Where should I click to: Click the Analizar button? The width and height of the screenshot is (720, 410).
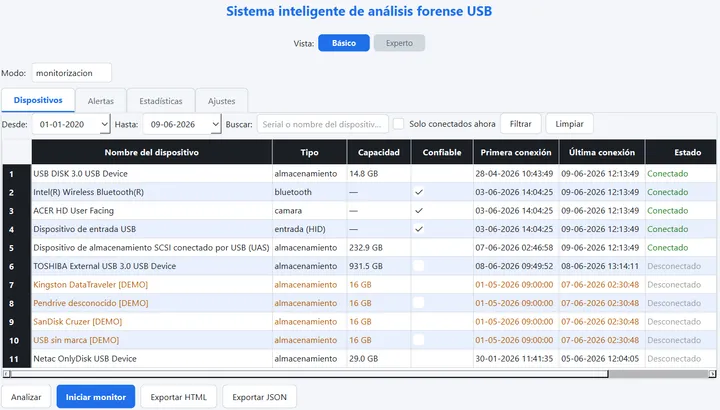point(26,397)
